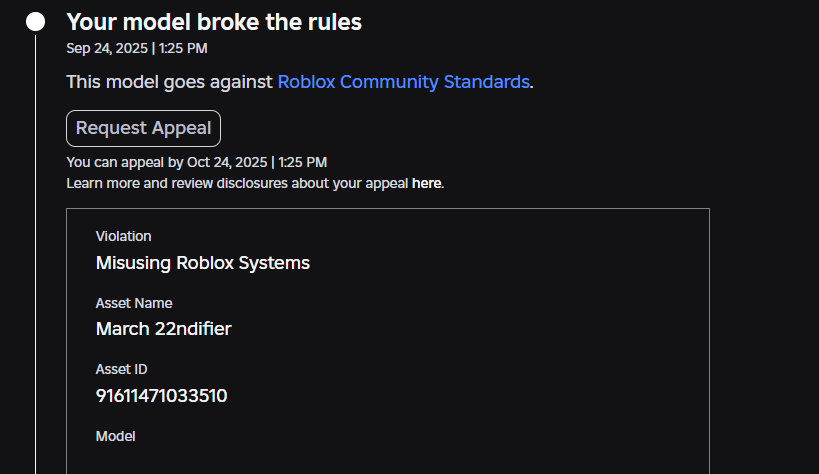This screenshot has width=819, height=474.
Task: Select the 'Misusing Roblox Systems' violation text
Action: [203, 263]
